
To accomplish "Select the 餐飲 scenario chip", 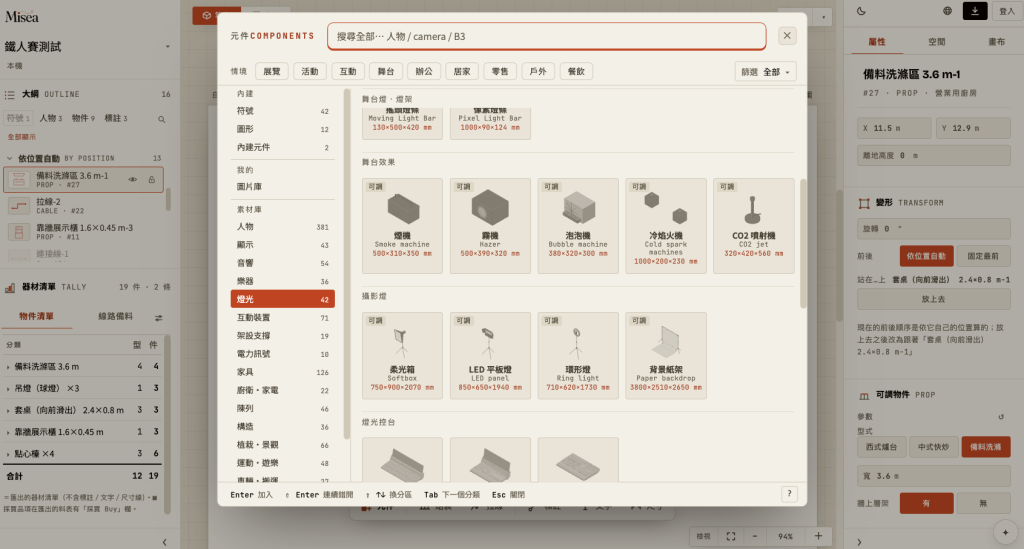I will click(576, 71).
